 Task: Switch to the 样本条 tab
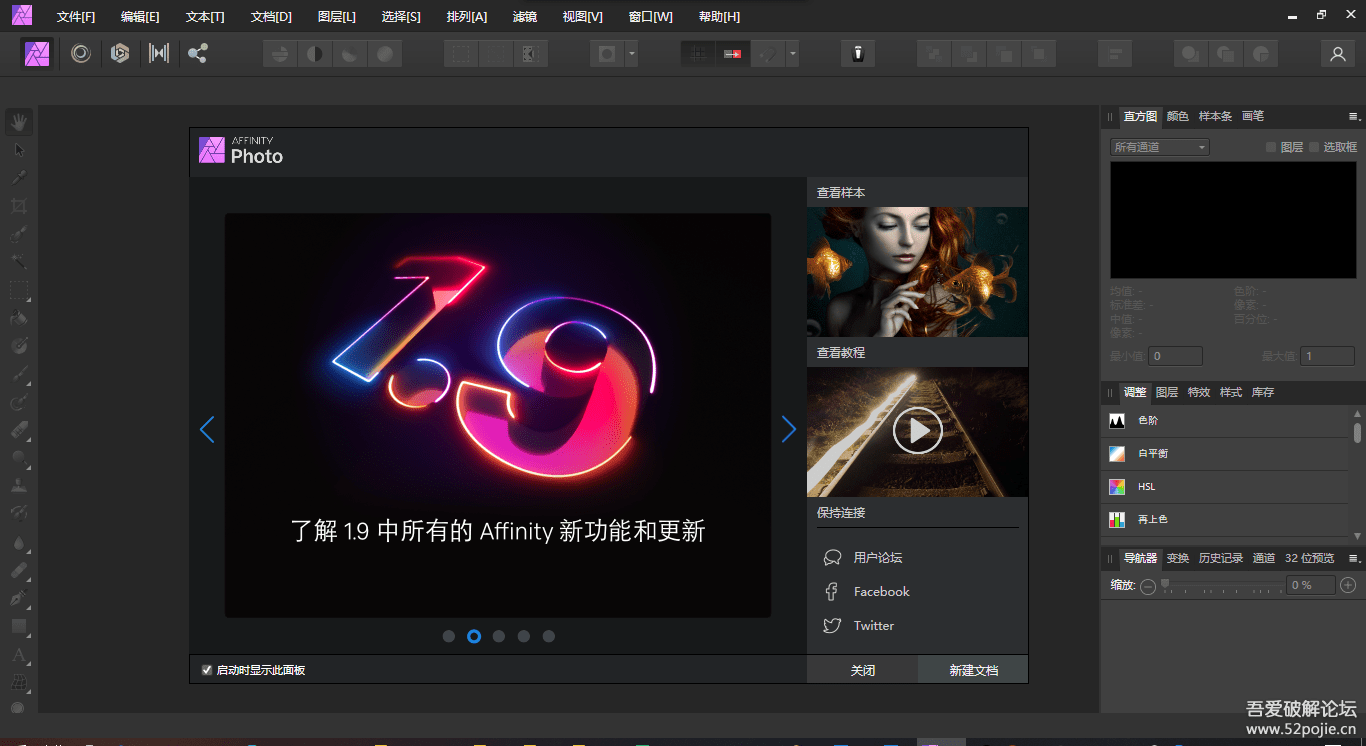coord(1215,116)
